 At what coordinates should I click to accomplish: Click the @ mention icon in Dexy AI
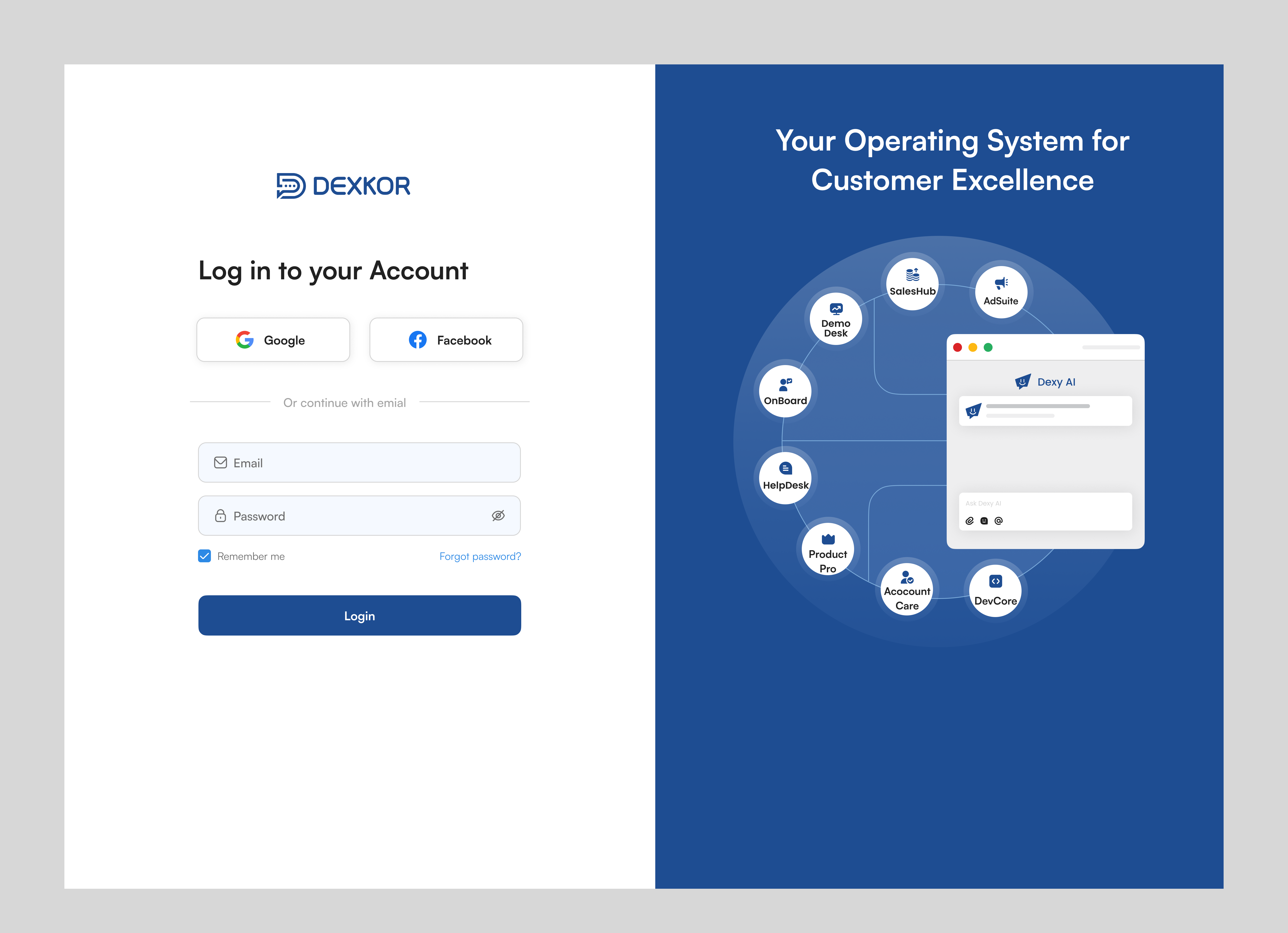click(x=999, y=520)
